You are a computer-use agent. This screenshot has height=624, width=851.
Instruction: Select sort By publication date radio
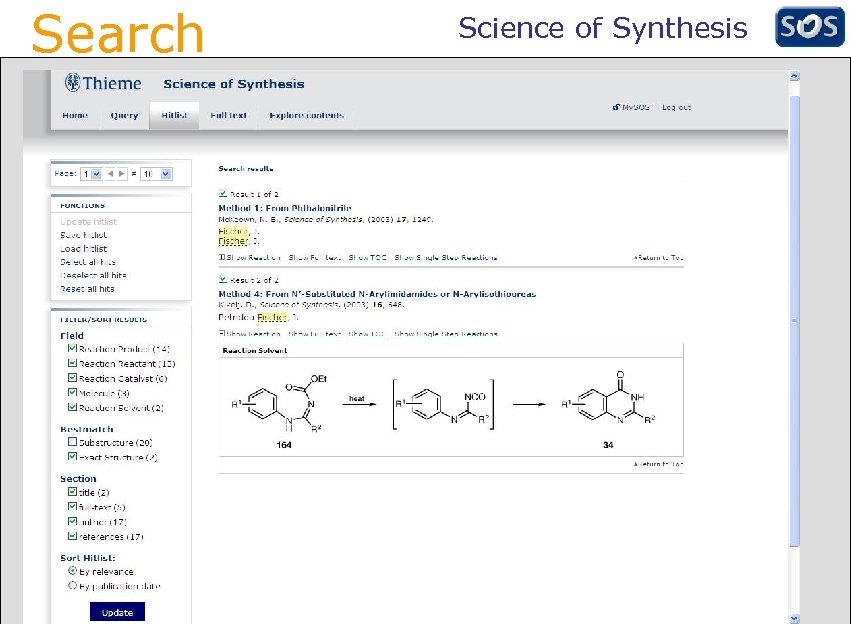(72, 585)
